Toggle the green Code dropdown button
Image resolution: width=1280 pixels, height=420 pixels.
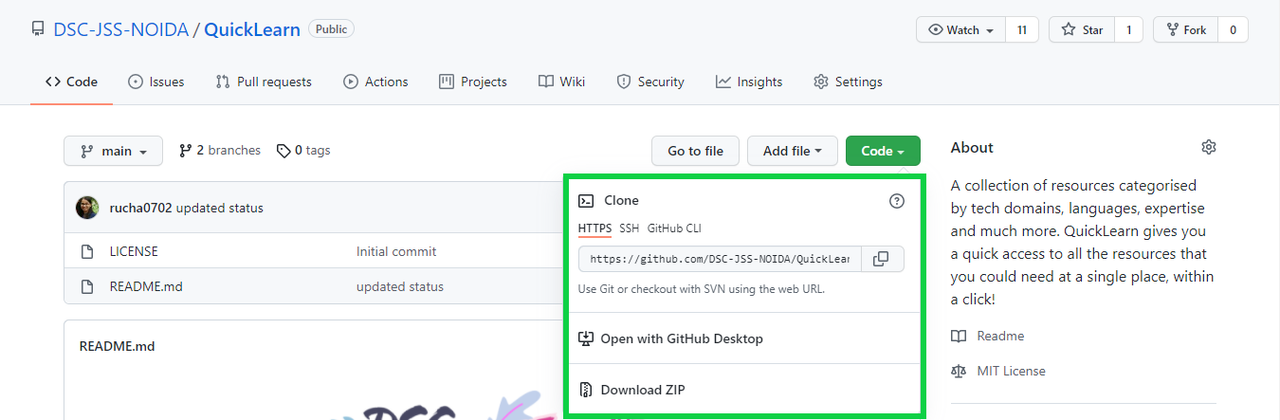pos(883,151)
